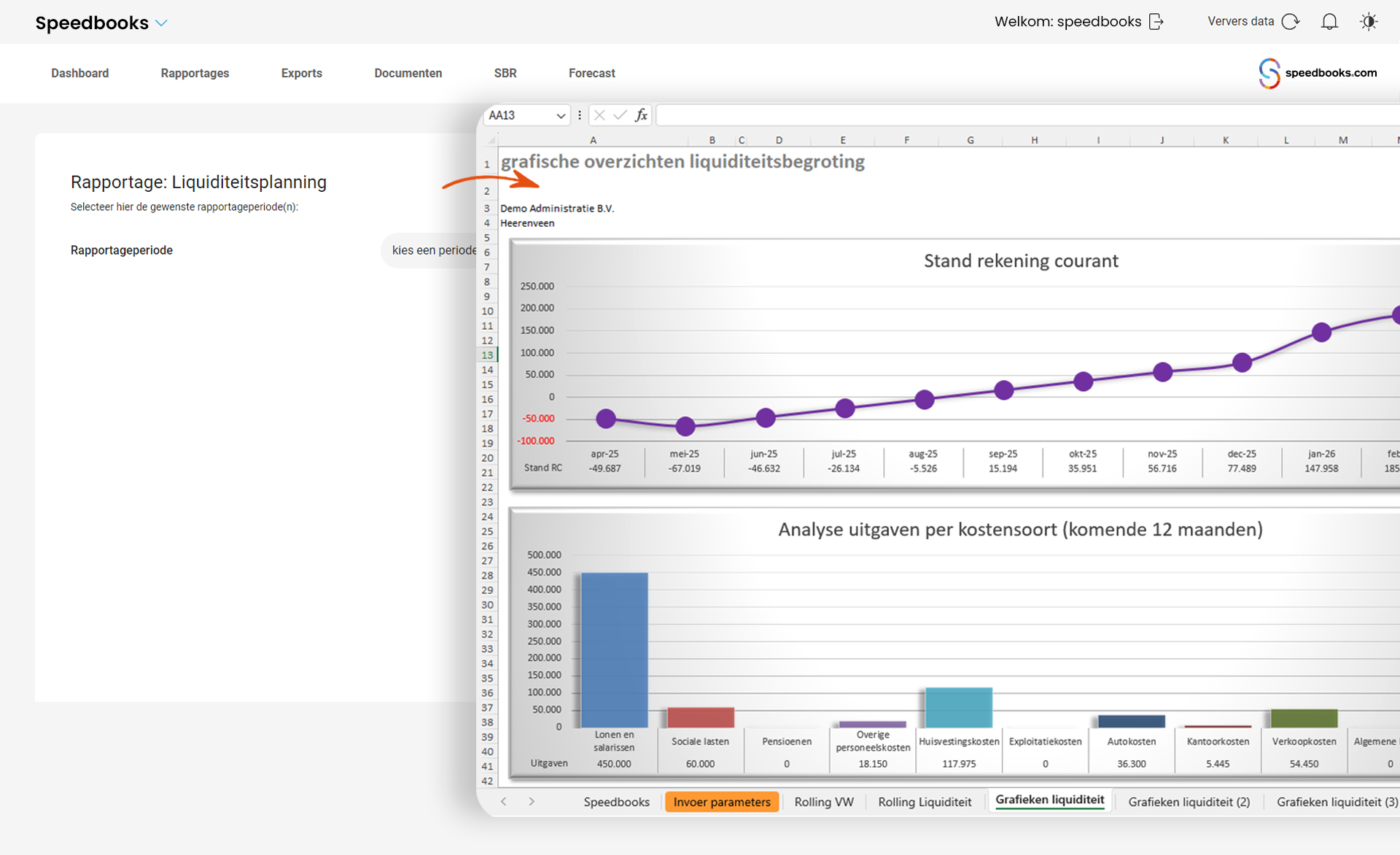Click the speedbooks.com logo
Screen dimensions: 1400x855
point(1318,73)
